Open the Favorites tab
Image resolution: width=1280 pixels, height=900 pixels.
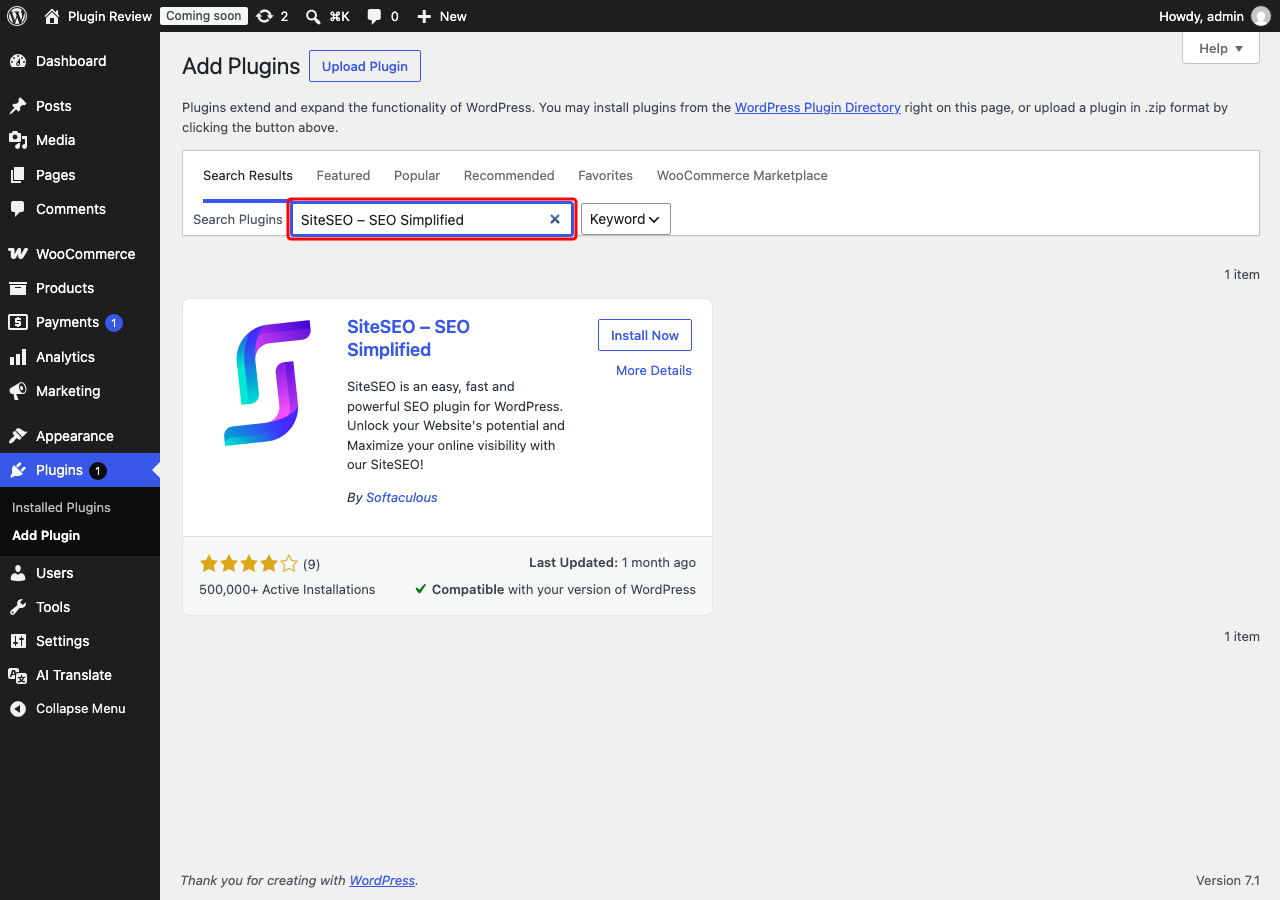605,175
